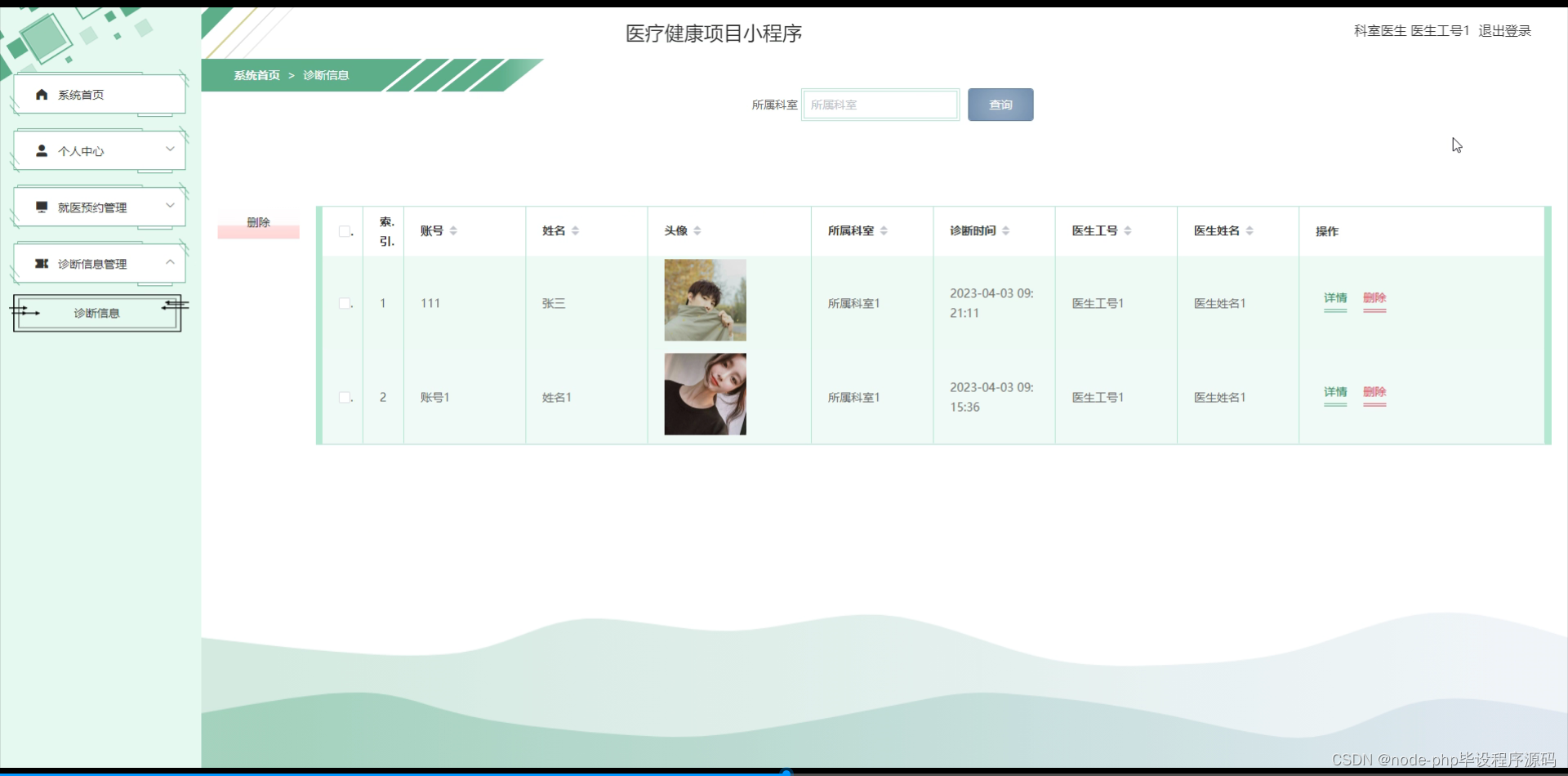Select 诊断信息 in the sidebar menu

(96, 313)
